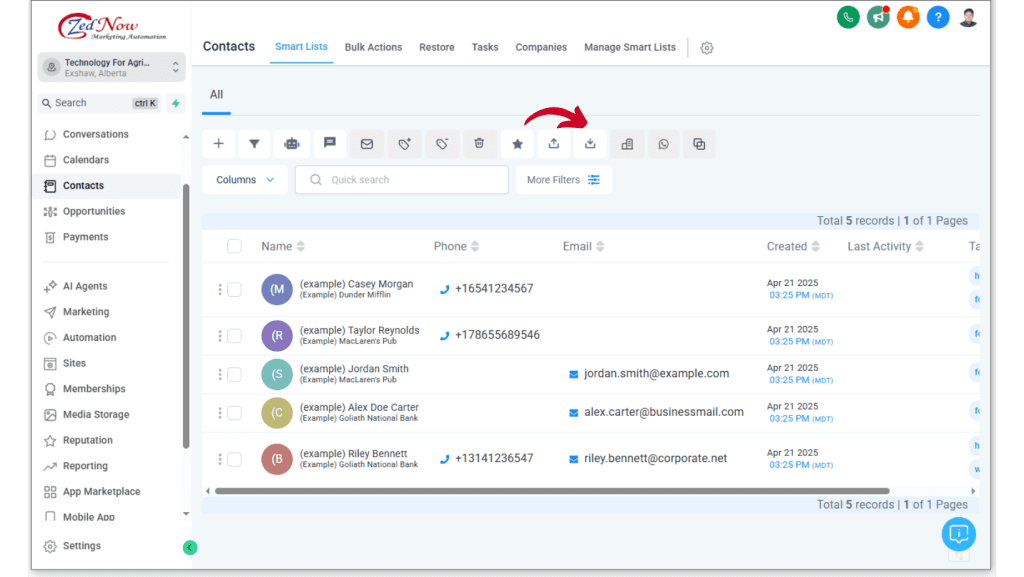Image resolution: width=1024 pixels, height=577 pixels.
Task: Switch to the Bulk Actions tab
Action: pyautogui.click(x=373, y=47)
